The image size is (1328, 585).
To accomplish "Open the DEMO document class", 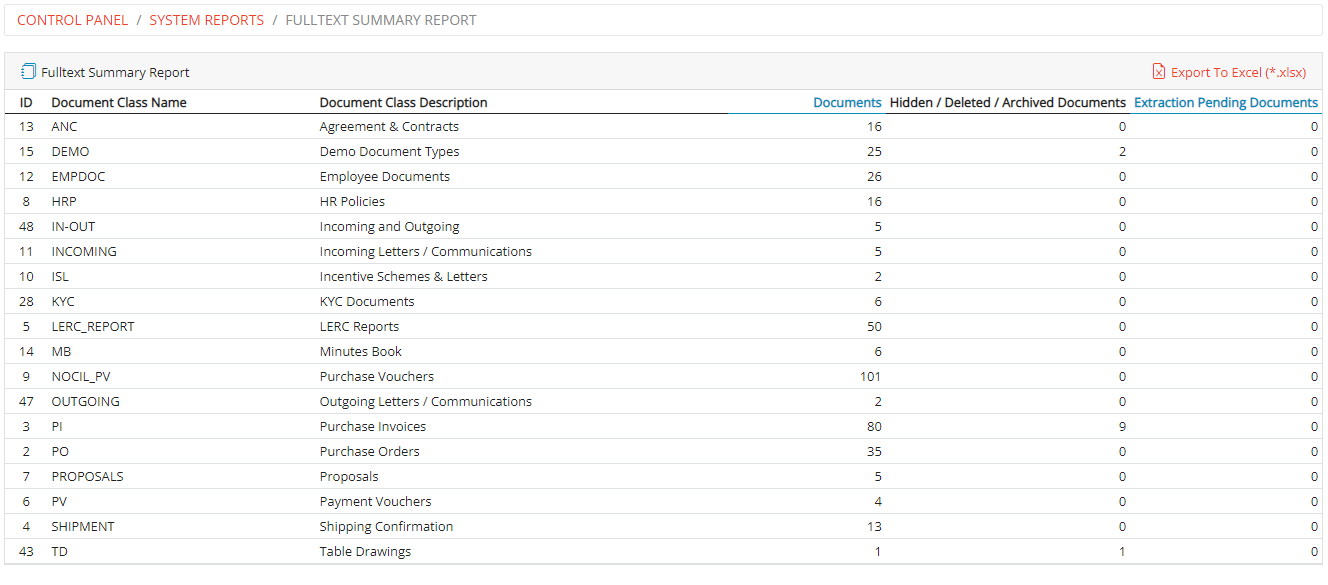I will point(71,151).
